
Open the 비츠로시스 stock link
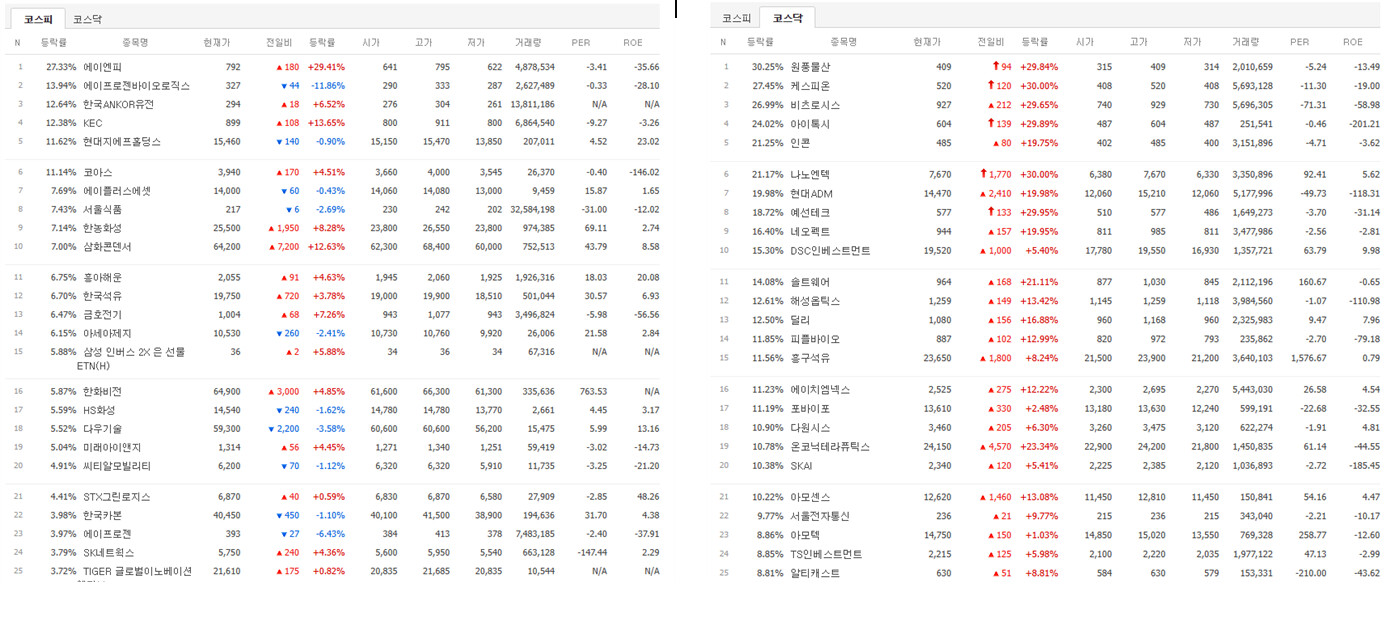815,105
